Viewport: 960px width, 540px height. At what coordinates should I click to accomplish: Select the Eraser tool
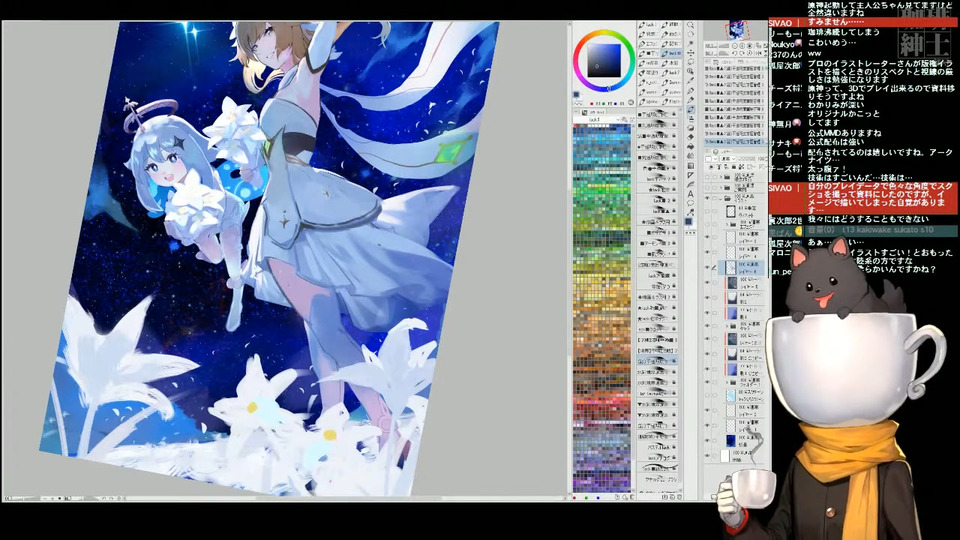click(691, 137)
